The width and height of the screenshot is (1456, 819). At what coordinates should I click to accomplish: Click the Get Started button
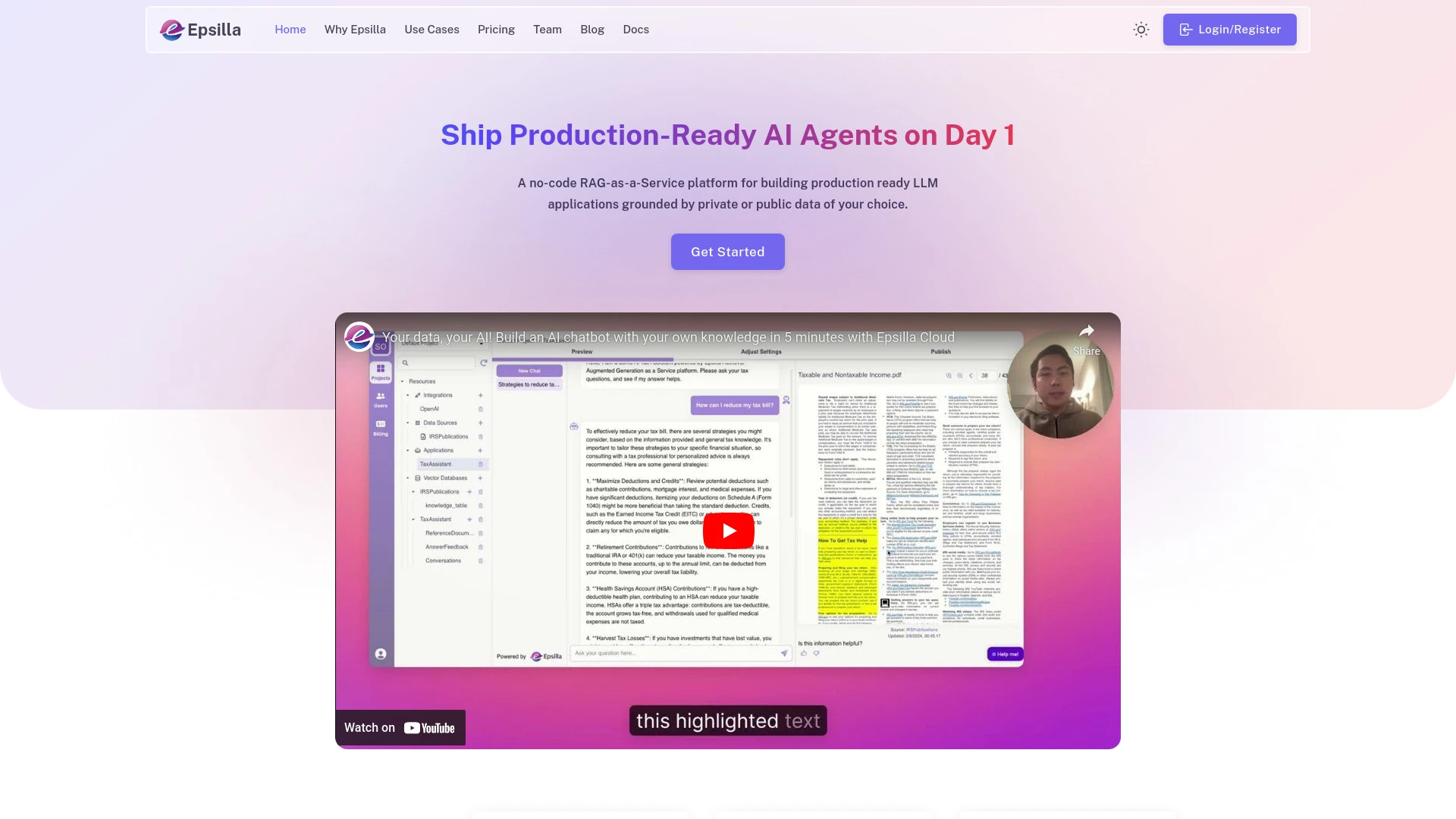click(728, 251)
